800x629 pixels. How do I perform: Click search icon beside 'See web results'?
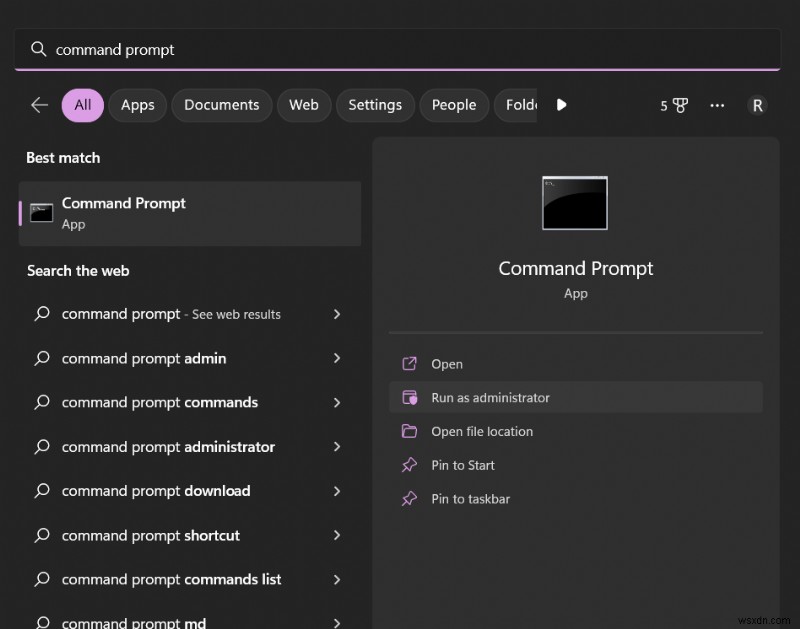[x=42, y=314]
